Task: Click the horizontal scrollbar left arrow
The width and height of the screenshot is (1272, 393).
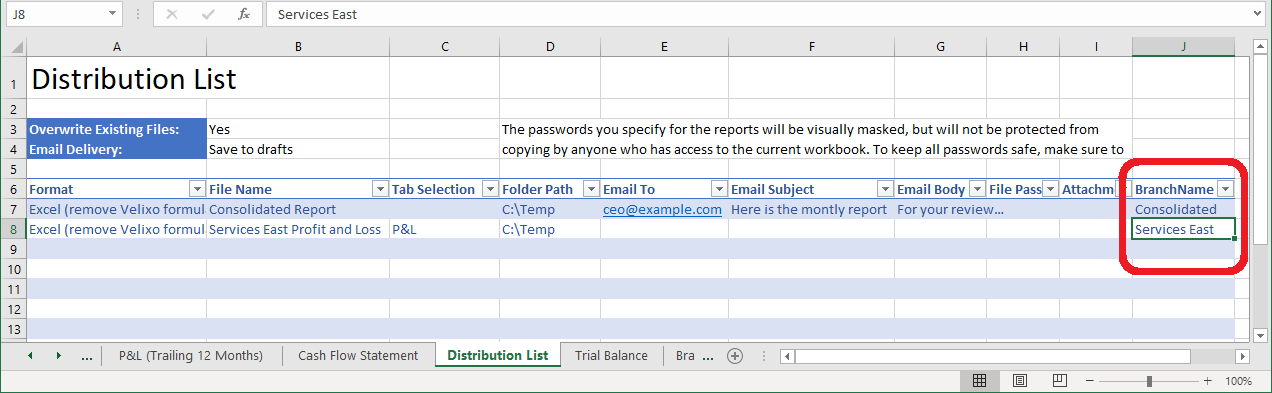Action: 787,356
